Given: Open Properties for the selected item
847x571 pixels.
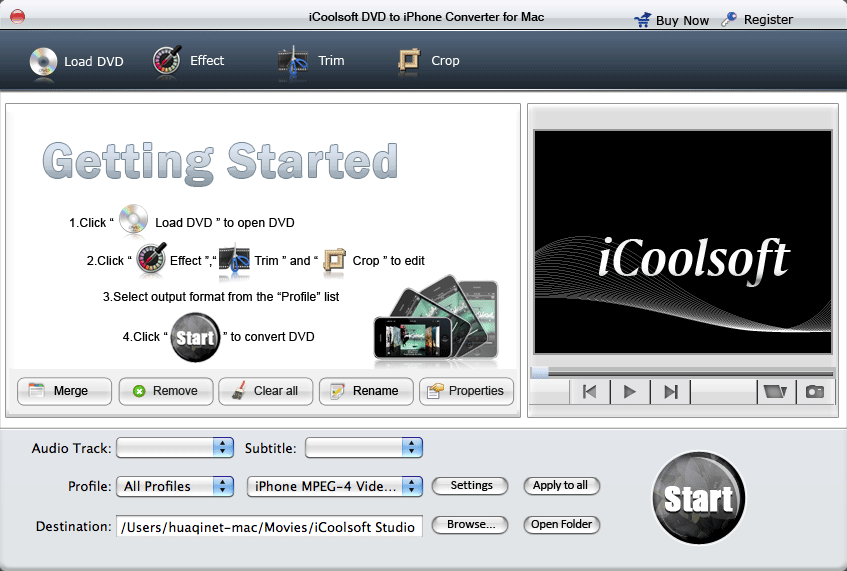Looking at the screenshot, I should pyautogui.click(x=467, y=391).
